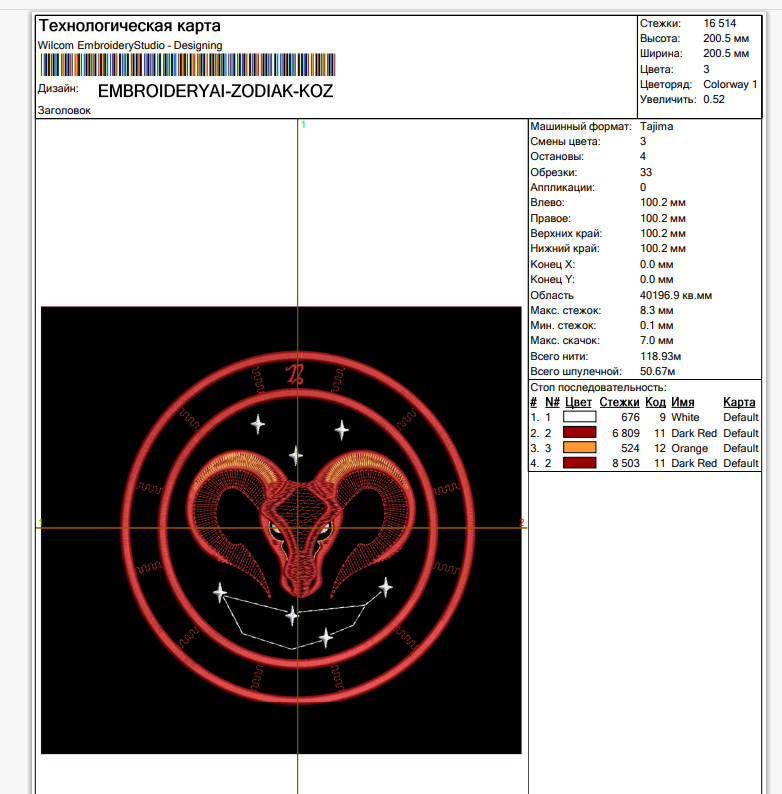
Task: Click the 'Стоп последовательность' section heading
Action: pos(597,387)
